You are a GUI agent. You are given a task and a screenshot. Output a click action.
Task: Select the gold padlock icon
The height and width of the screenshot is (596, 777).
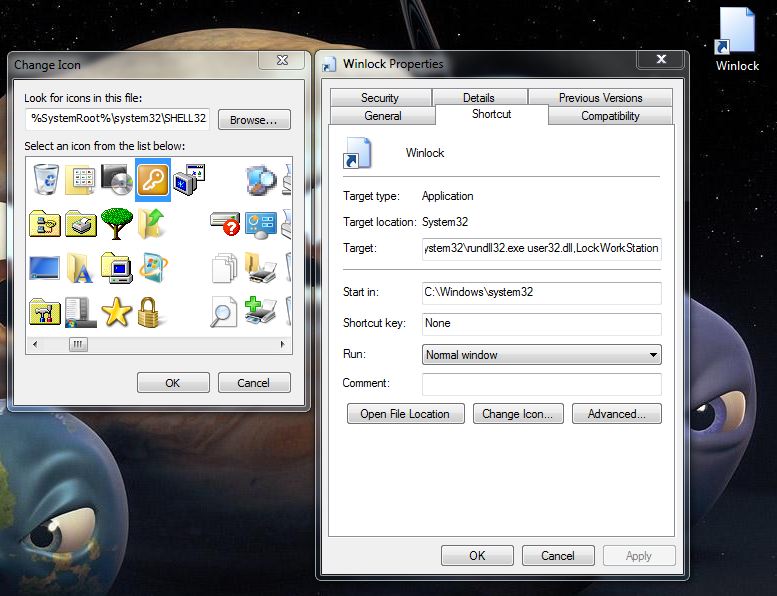pos(148,313)
